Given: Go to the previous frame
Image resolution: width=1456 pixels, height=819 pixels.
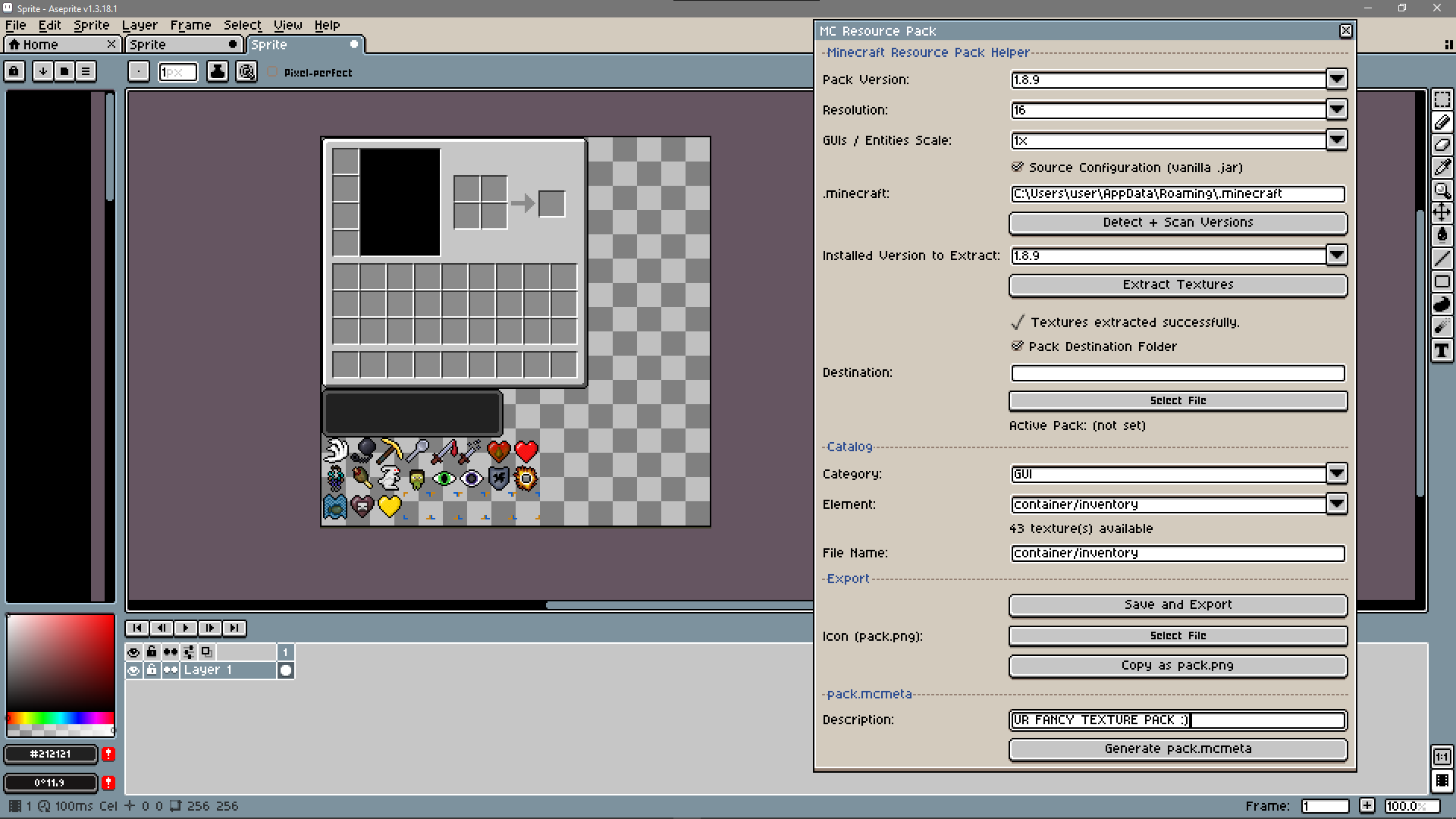Looking at the screenshot, I should [162, 628].
